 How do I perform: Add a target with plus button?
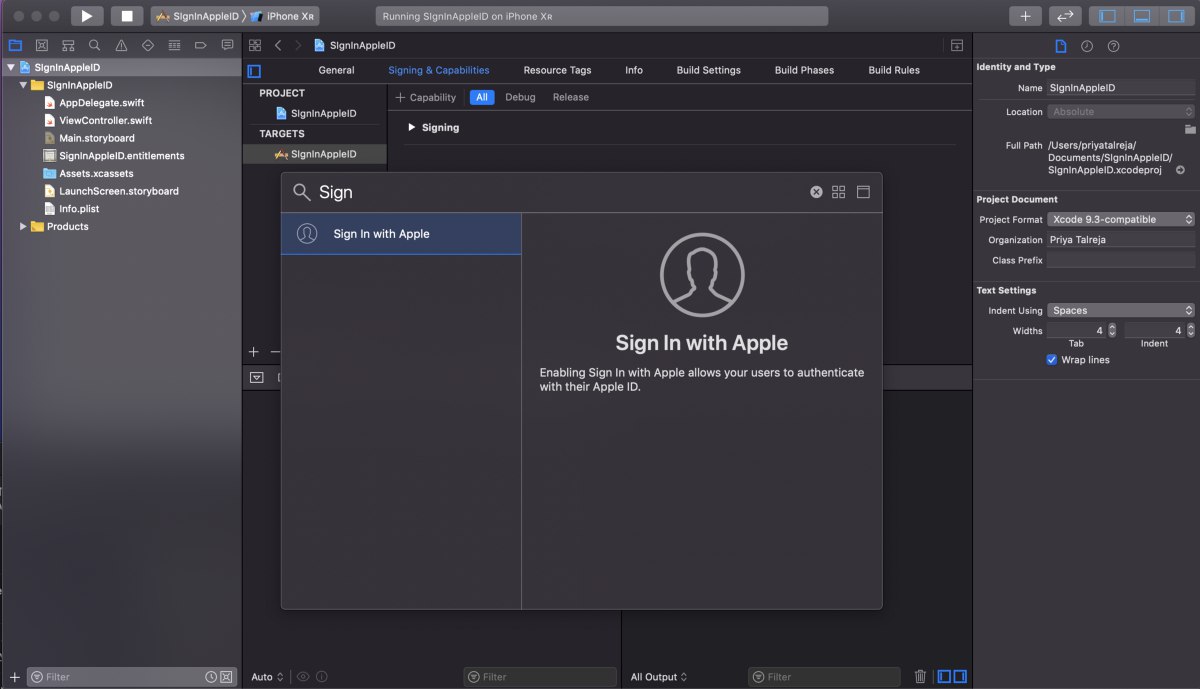tap(253, 352)
